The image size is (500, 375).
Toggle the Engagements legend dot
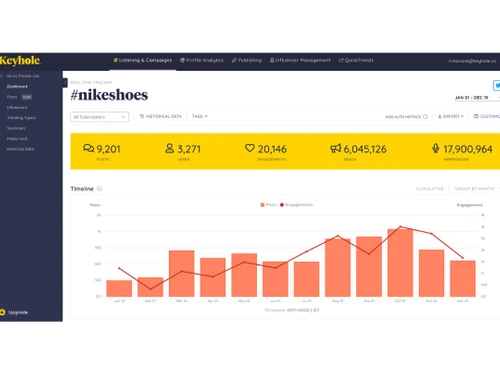[282, 205]
